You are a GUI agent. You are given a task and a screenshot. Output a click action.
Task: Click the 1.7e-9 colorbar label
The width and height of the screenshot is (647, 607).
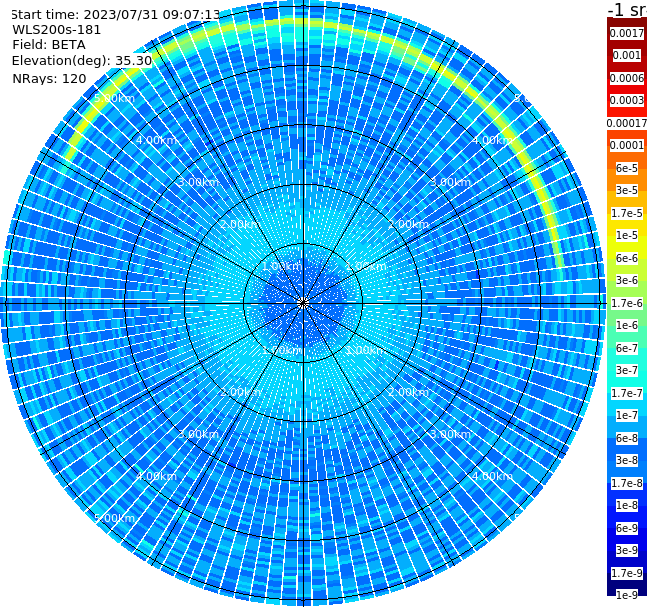click(x=627, y=573)
